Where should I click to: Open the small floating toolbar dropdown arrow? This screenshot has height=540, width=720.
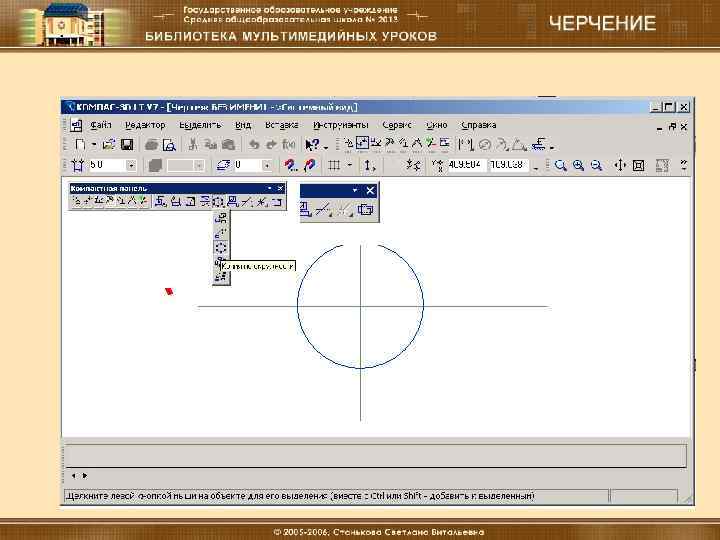pos(355,190)
